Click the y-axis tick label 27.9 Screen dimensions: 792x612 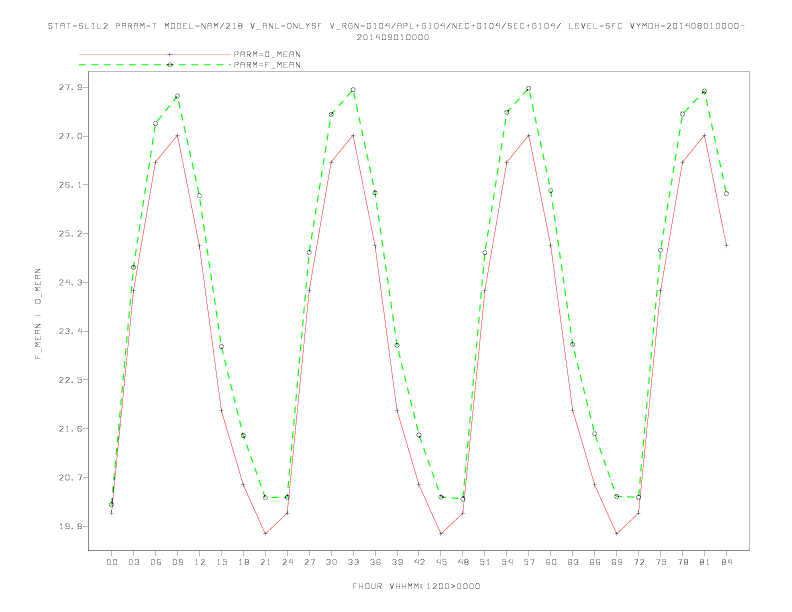pos(70,87)
